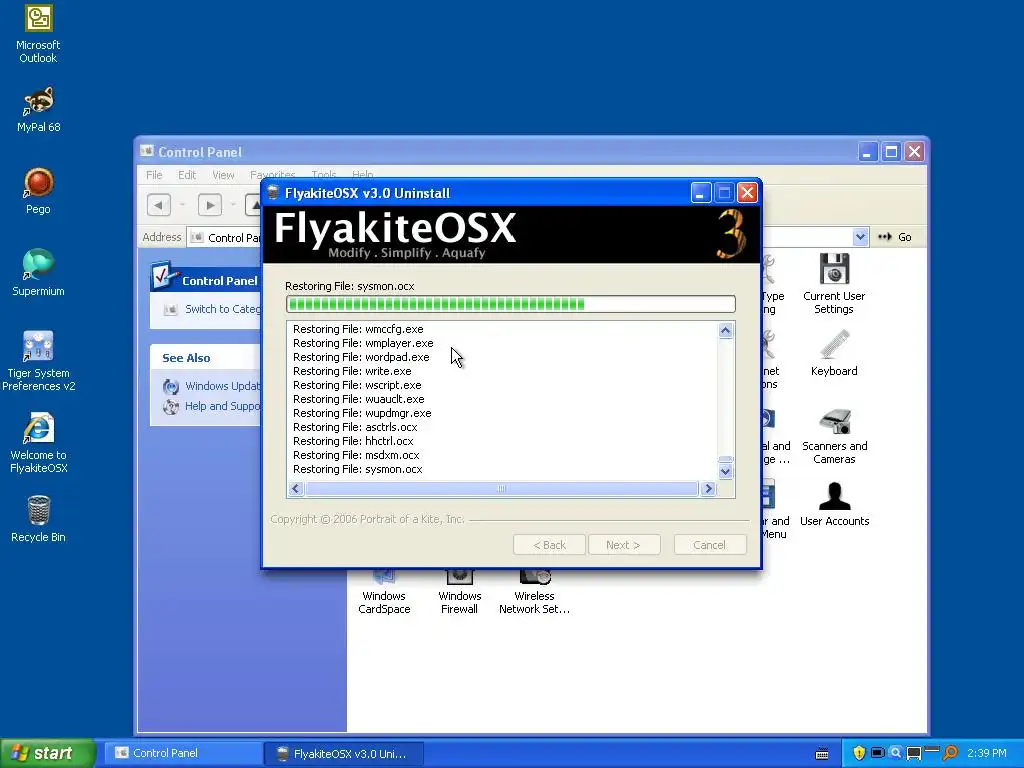Screen dimensions: 1024x768
Task: Open Microsoft Outlook desktop icon
Action: [x=38, y=34]
